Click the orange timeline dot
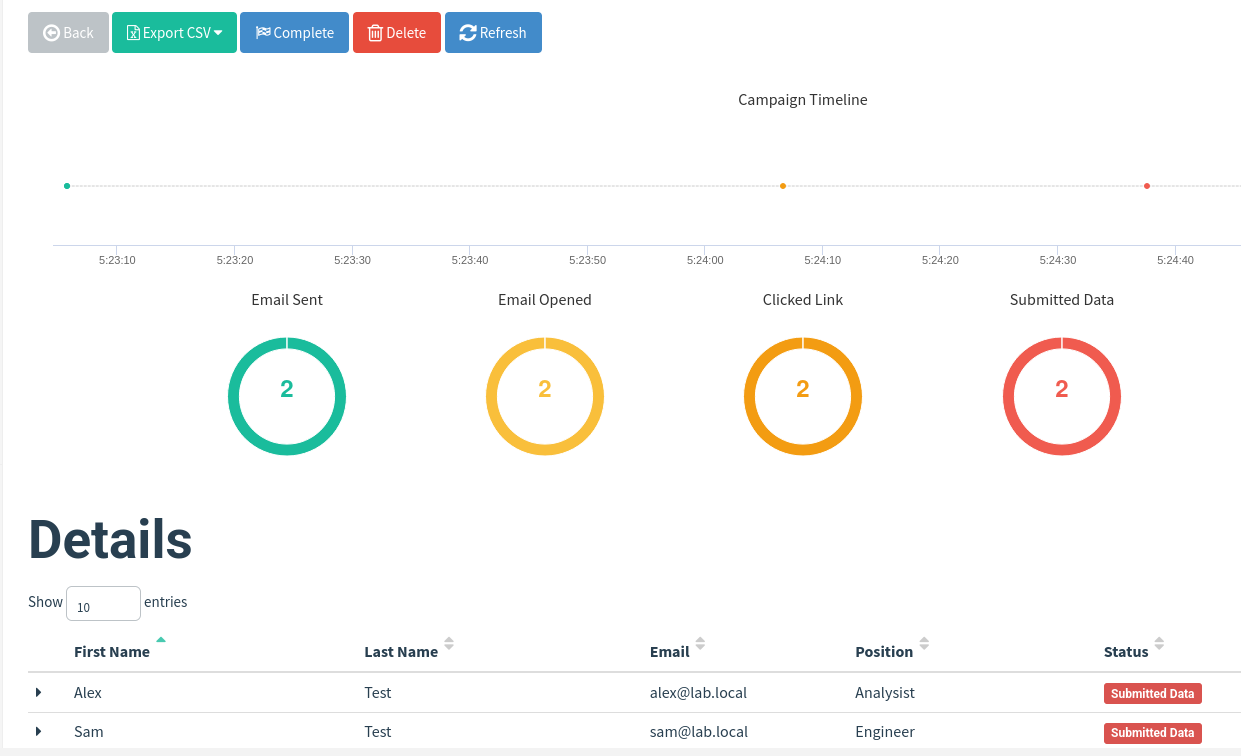Viewport: 1241px width, 756px height. click(783, 186)
